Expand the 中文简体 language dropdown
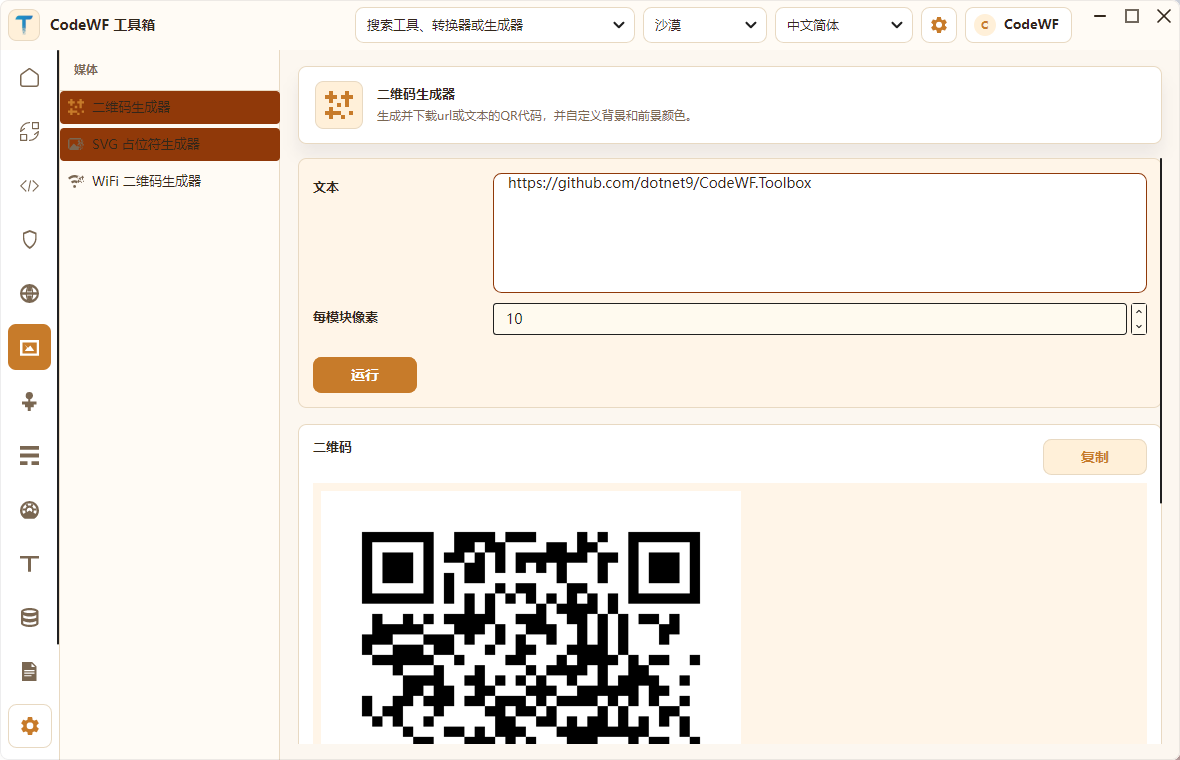The image size is (1180, 760). tap(844, 25)
